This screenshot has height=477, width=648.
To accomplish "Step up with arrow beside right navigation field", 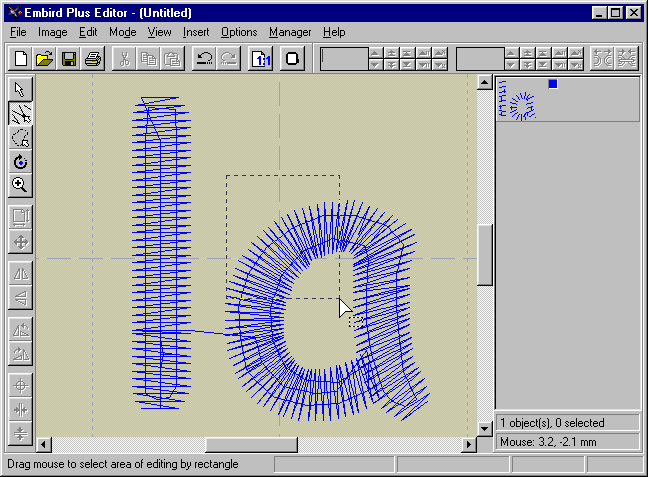I will pos(511,53).
